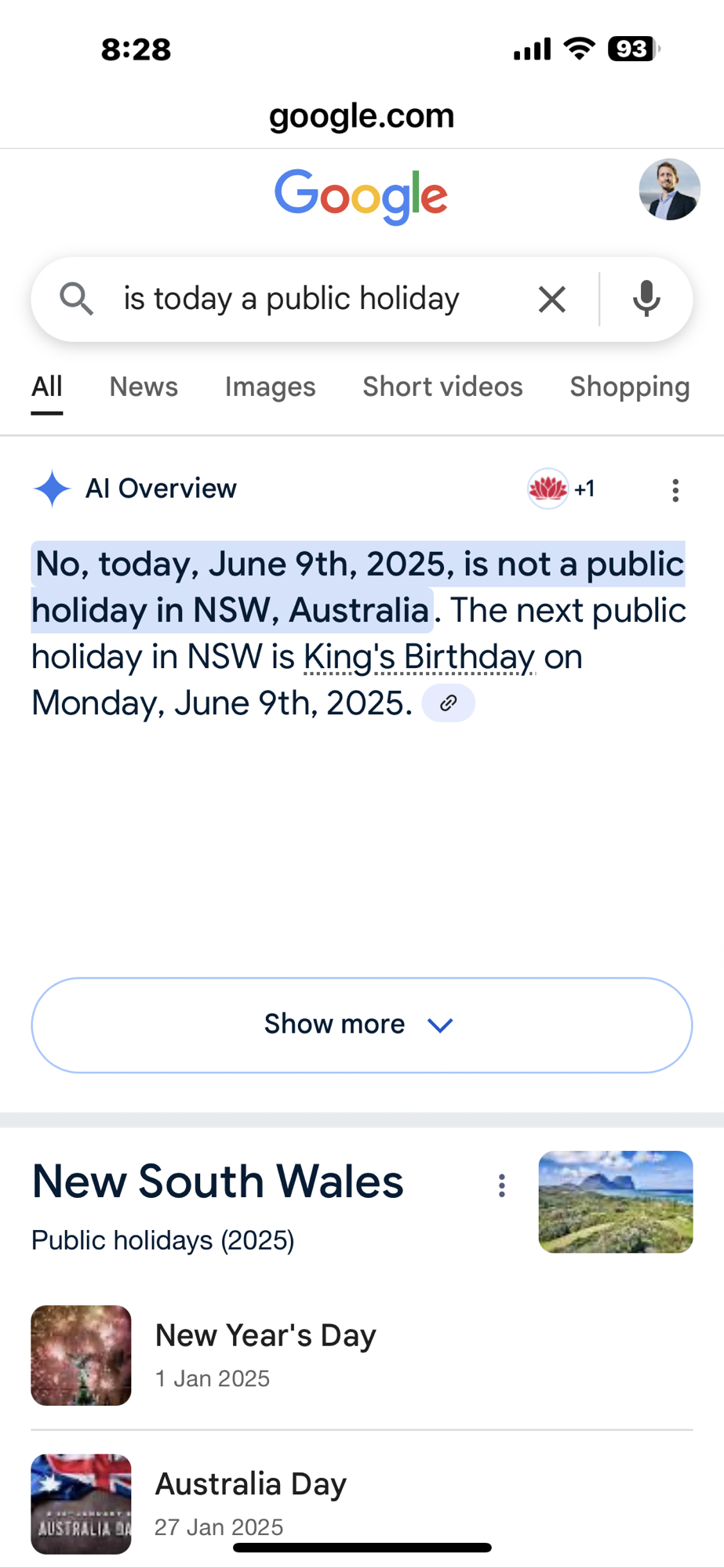Clear the search query with X icon
The height and width of the screenshot is (1568, 724).
(552, 299)
